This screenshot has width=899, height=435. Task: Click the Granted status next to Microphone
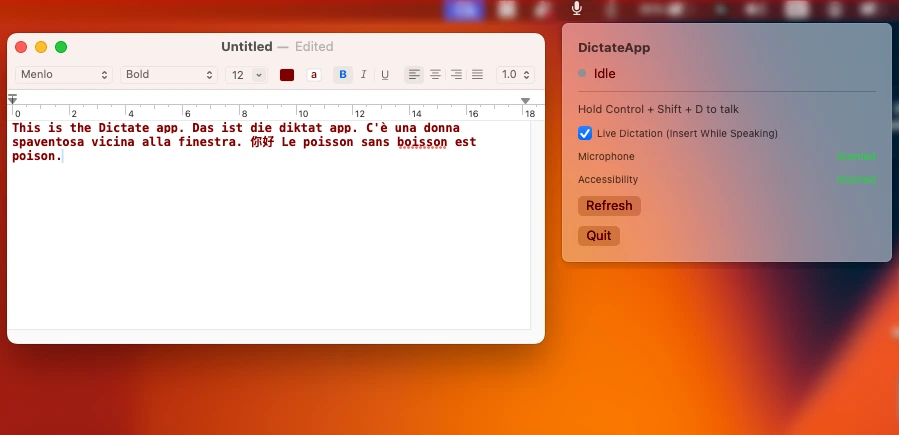(856, 156)
